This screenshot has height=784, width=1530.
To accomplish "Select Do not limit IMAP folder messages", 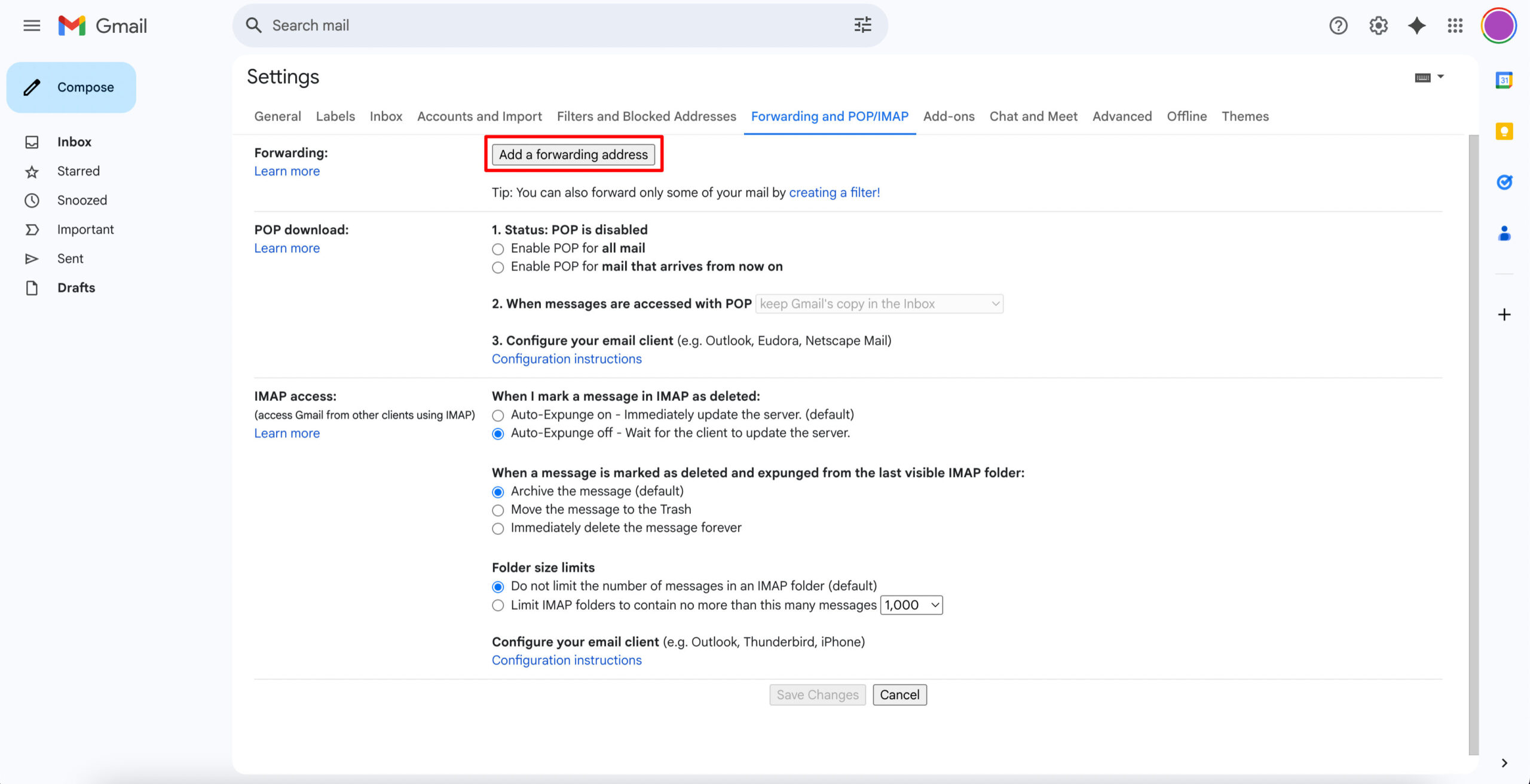I will point(498,587).
